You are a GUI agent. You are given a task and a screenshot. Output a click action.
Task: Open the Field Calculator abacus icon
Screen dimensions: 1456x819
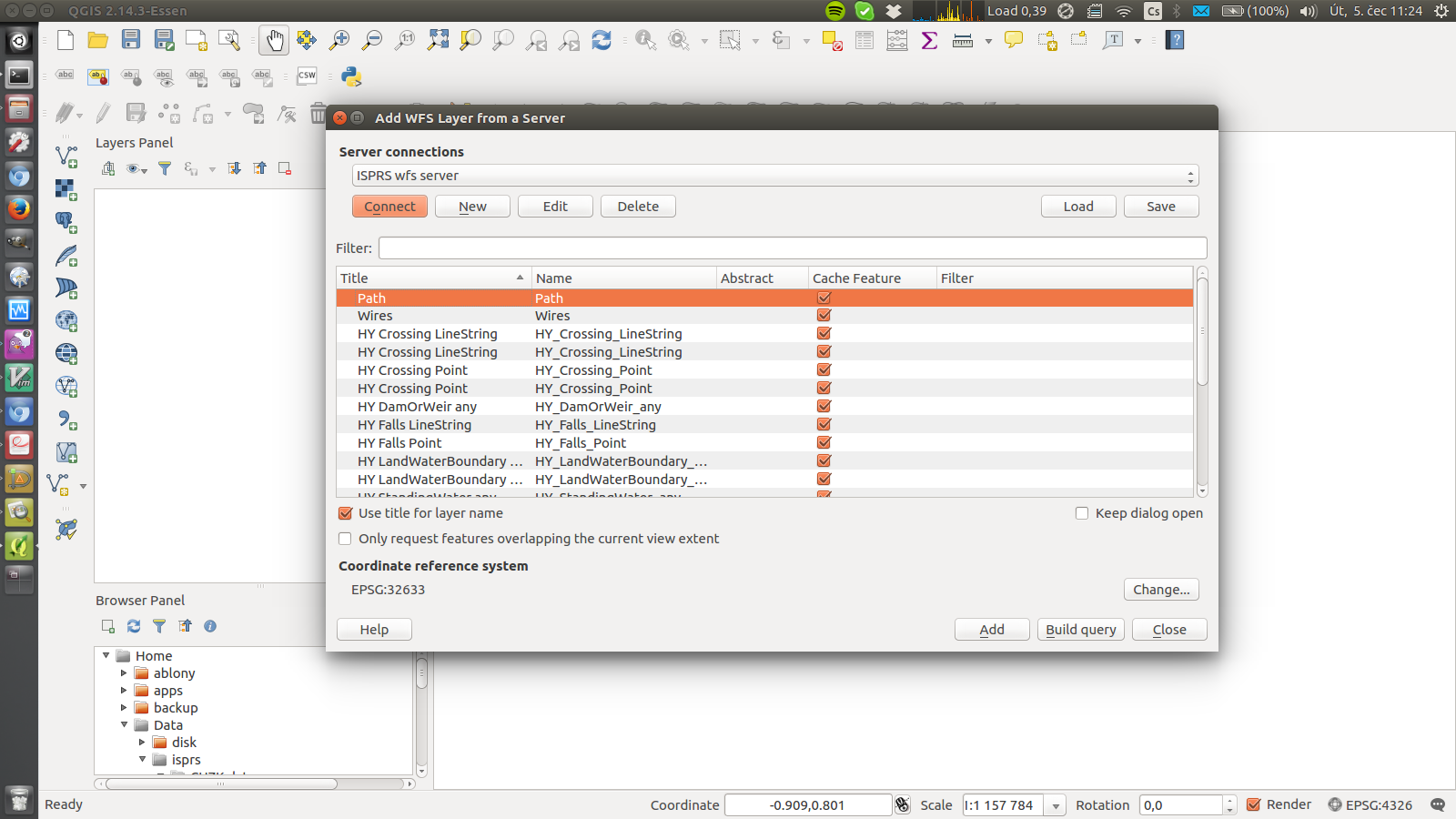coord(897,40)
